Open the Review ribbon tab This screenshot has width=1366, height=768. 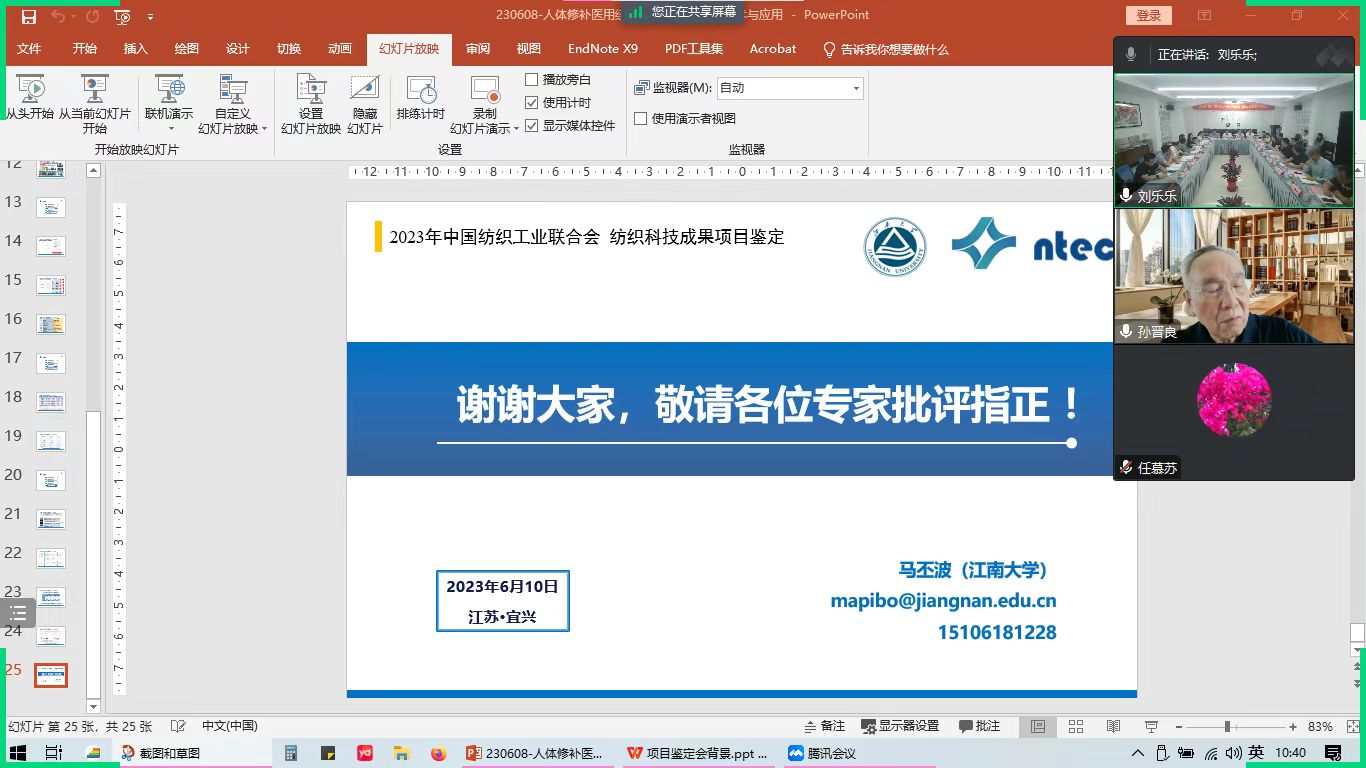pyautogui.click(x=478, y=49)
